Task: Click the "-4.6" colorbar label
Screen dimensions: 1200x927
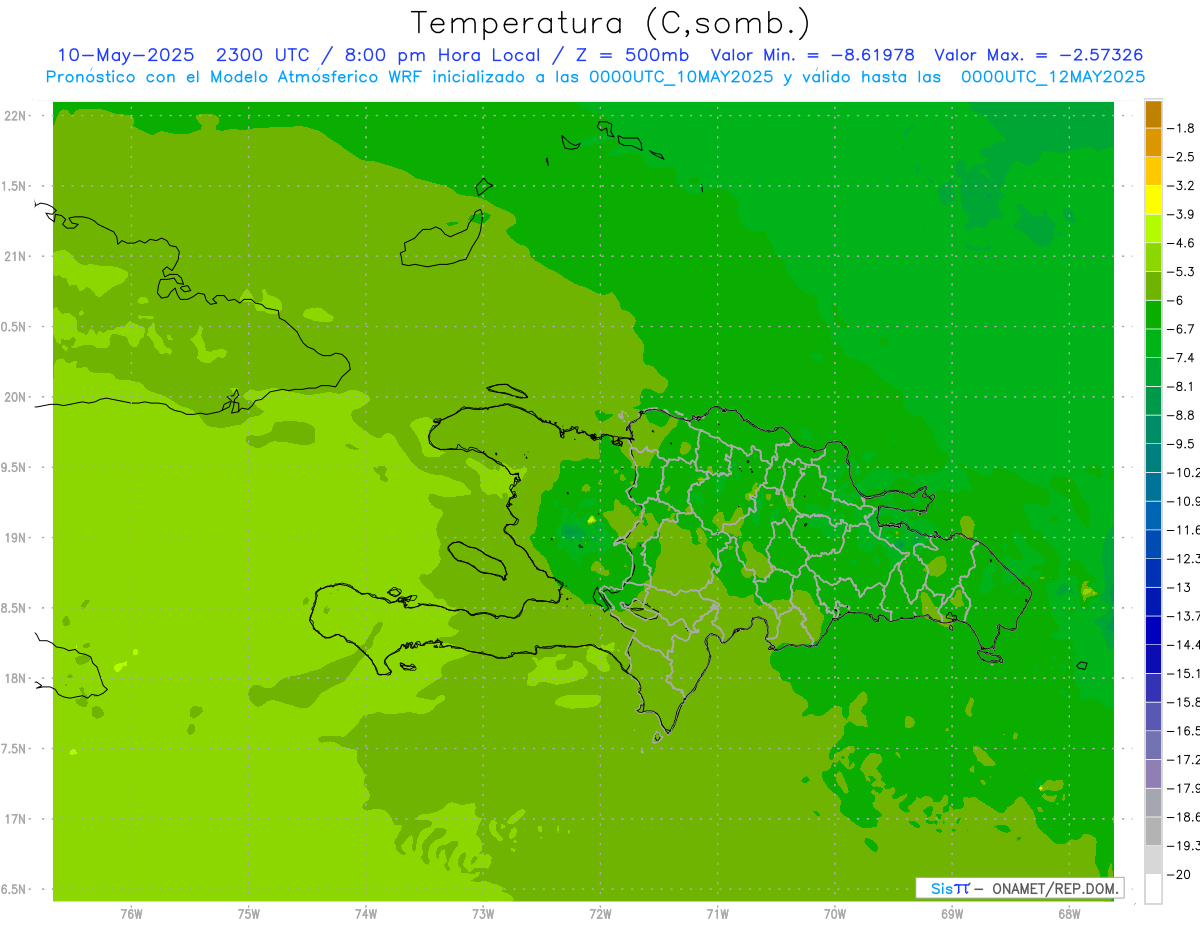Action: (x=1181, y=243)
